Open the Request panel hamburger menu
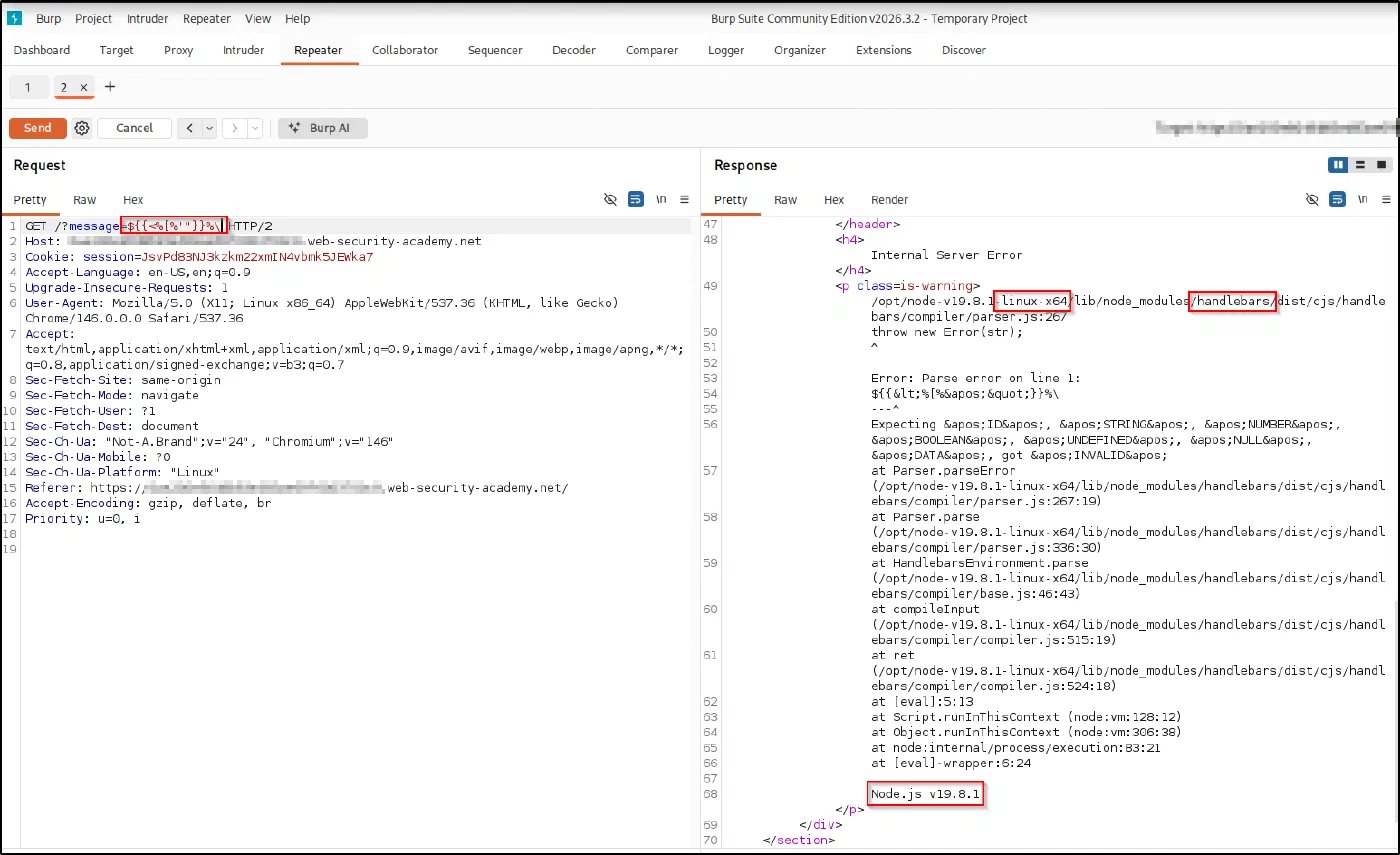Image resolution: width=1400 pixels, height=855 pixels. point(685,200)
